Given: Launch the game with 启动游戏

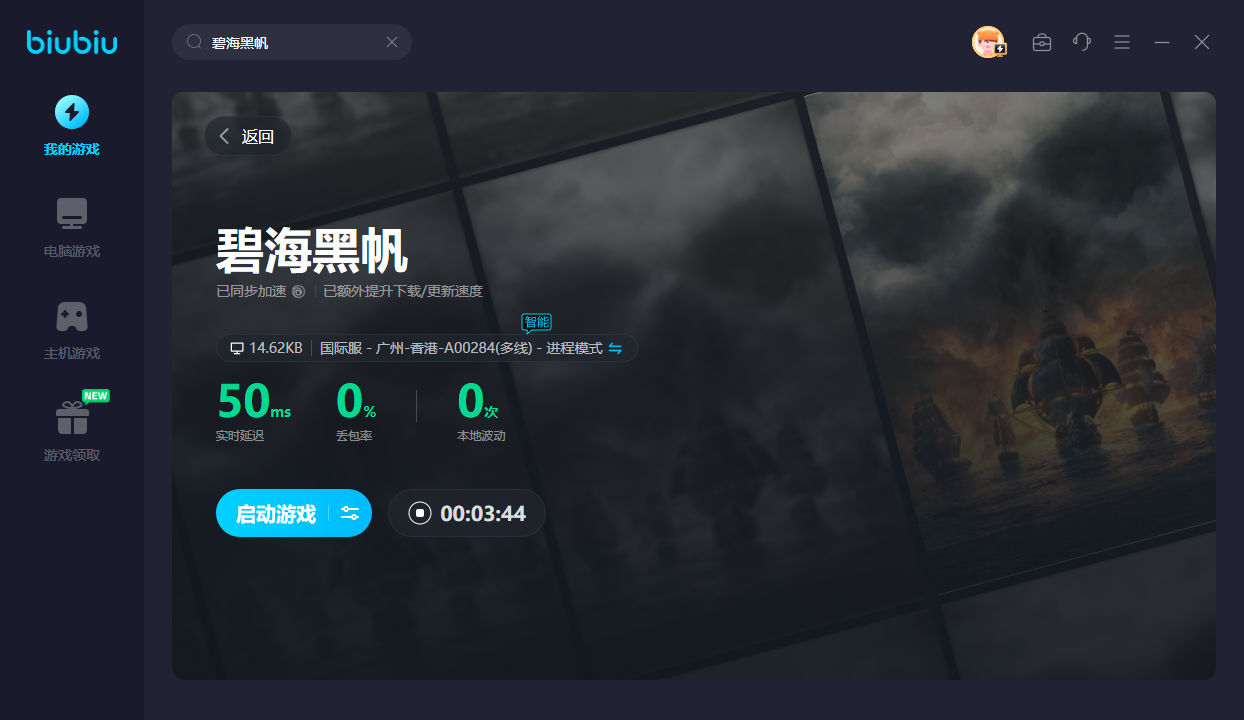Looking at the screenshot, I should pyautogui.click(x=276, y=513).
